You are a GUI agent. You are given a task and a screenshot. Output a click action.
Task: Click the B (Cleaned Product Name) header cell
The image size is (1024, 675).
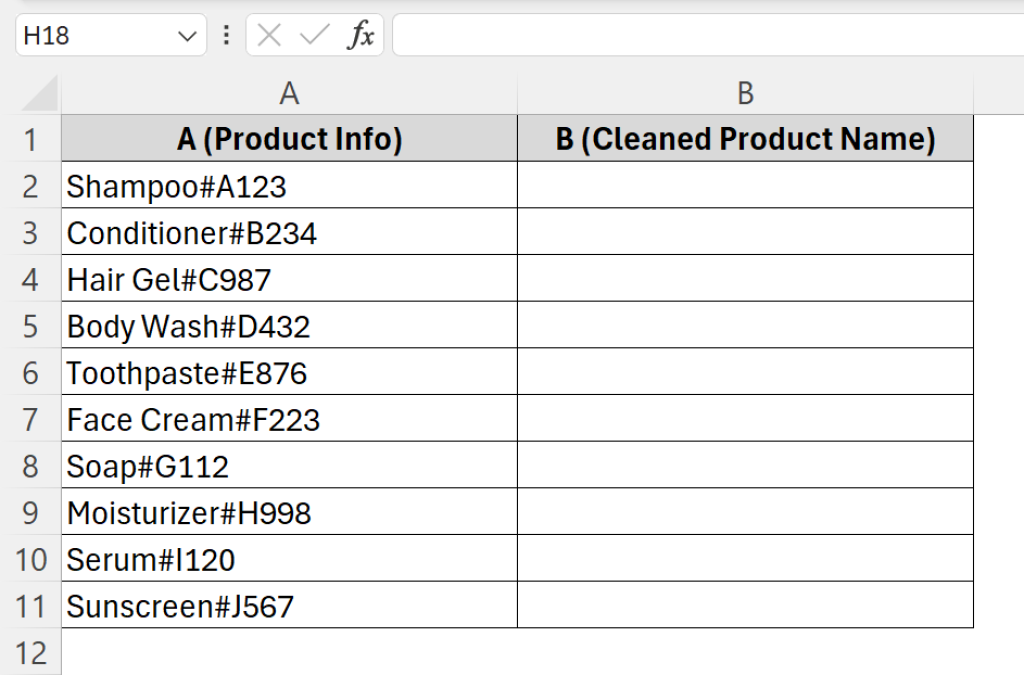745,139
